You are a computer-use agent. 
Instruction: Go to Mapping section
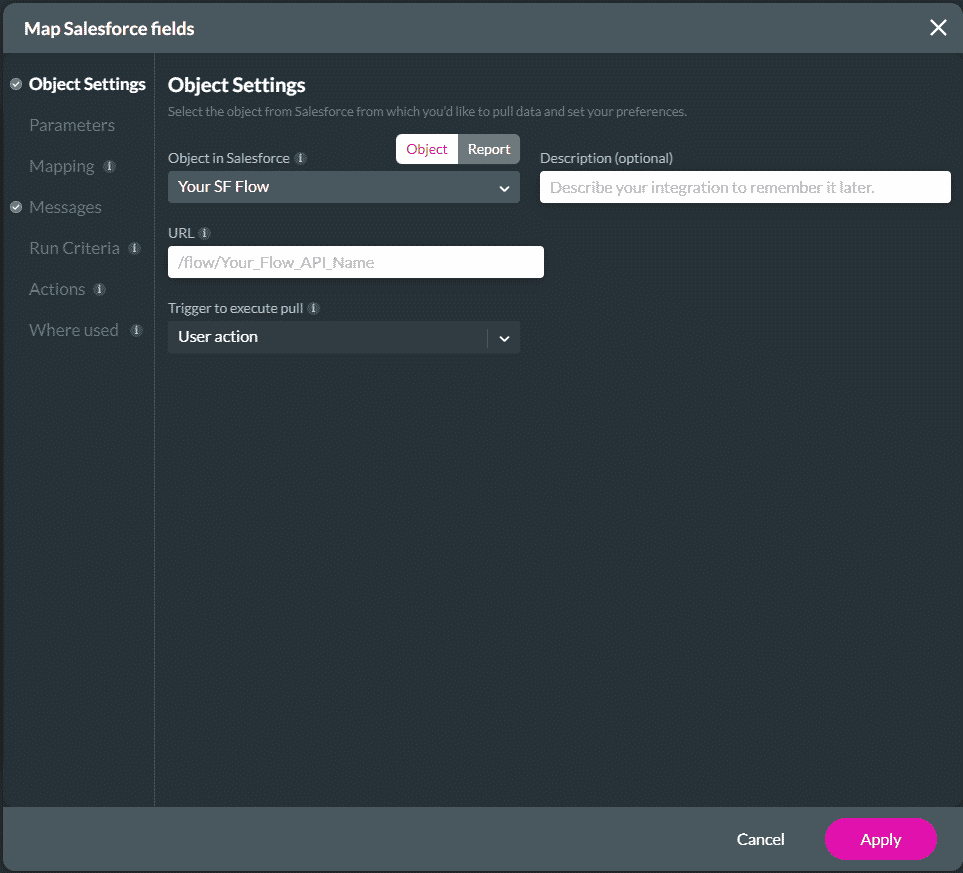(61, 166)
